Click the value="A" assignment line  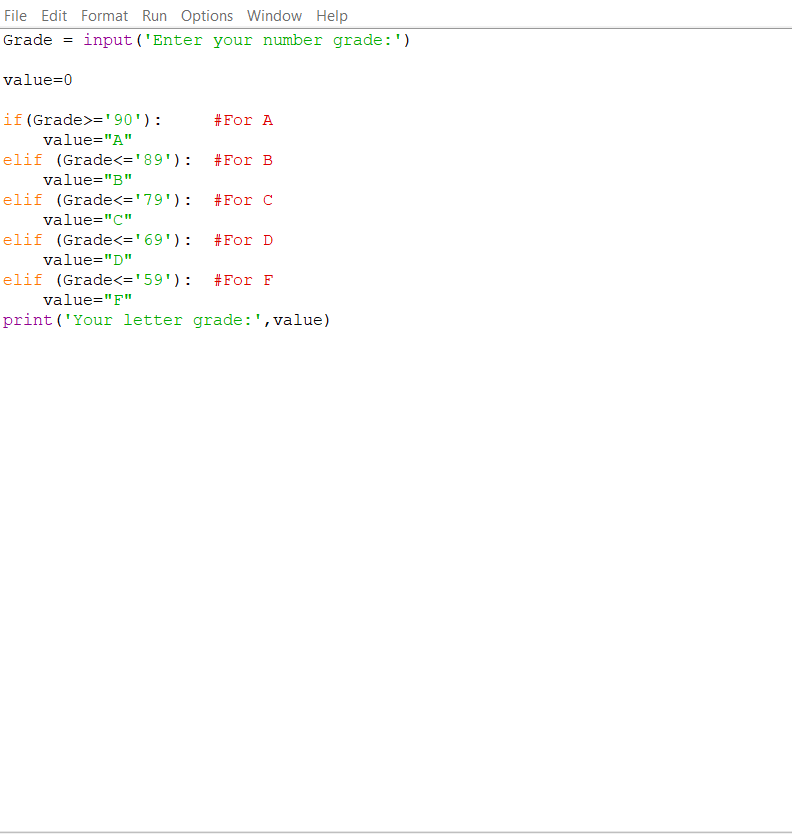pyautogui.click(x=88, y=140)
